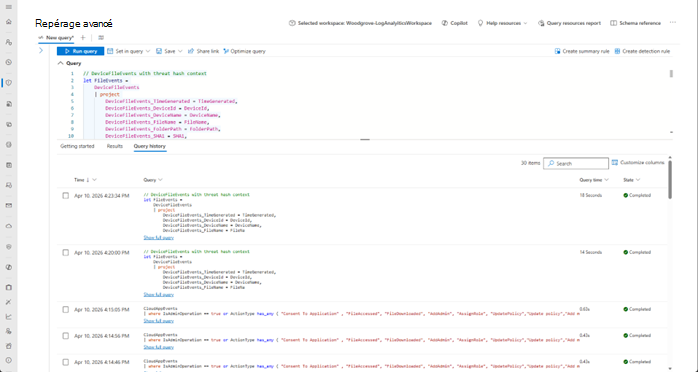Expand Help resources dropdown
This screenshot has width=698, height=372.
point(502,23)
